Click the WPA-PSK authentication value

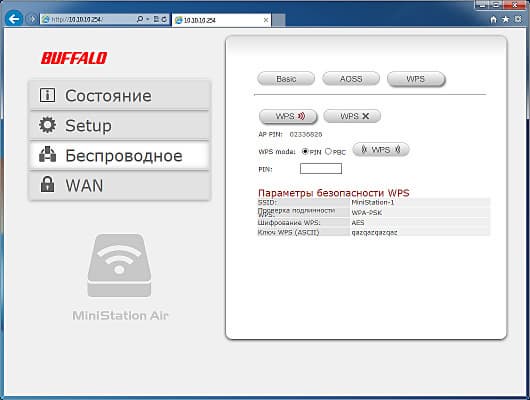[x=367, y=213]
